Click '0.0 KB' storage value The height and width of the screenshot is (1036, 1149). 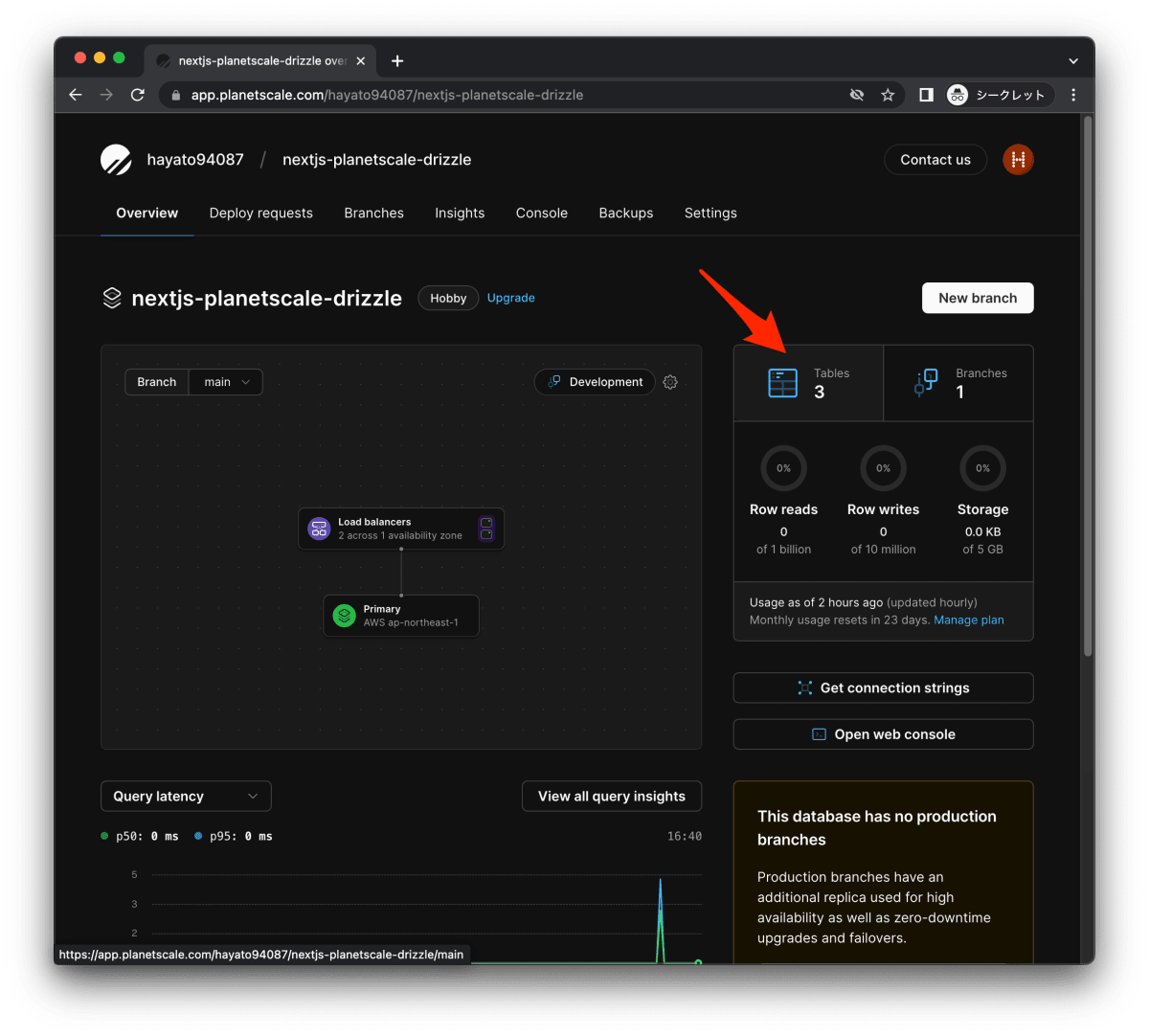[982, 532]
